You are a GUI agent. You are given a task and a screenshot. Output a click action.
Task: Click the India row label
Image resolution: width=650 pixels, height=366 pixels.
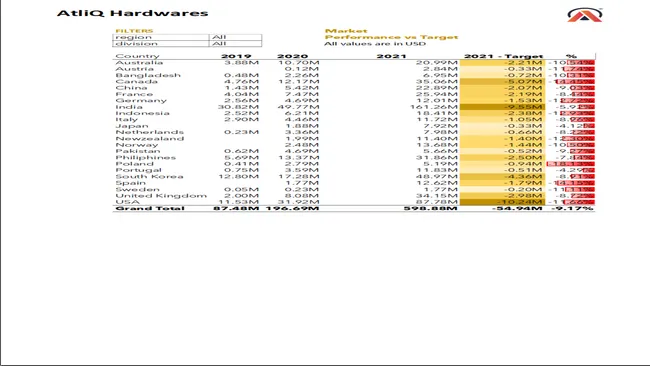pos(129,107)
